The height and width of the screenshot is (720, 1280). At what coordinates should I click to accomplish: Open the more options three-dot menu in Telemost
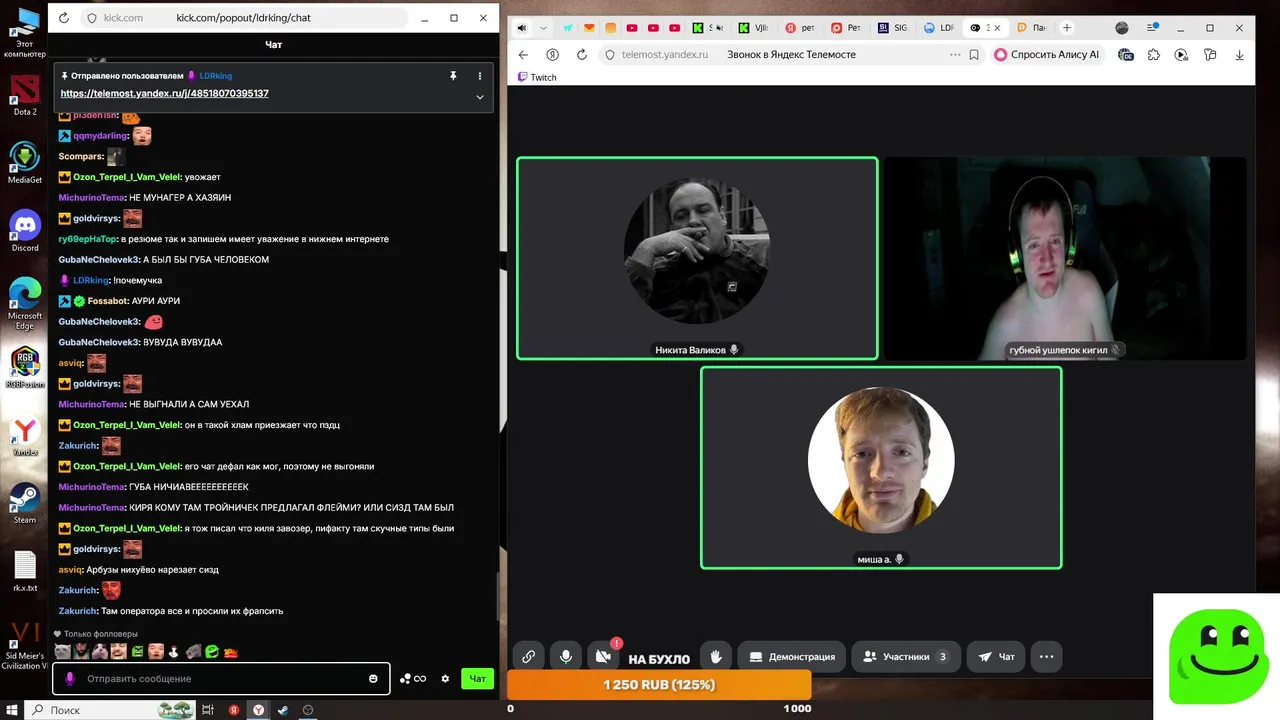pos(1046,656)
